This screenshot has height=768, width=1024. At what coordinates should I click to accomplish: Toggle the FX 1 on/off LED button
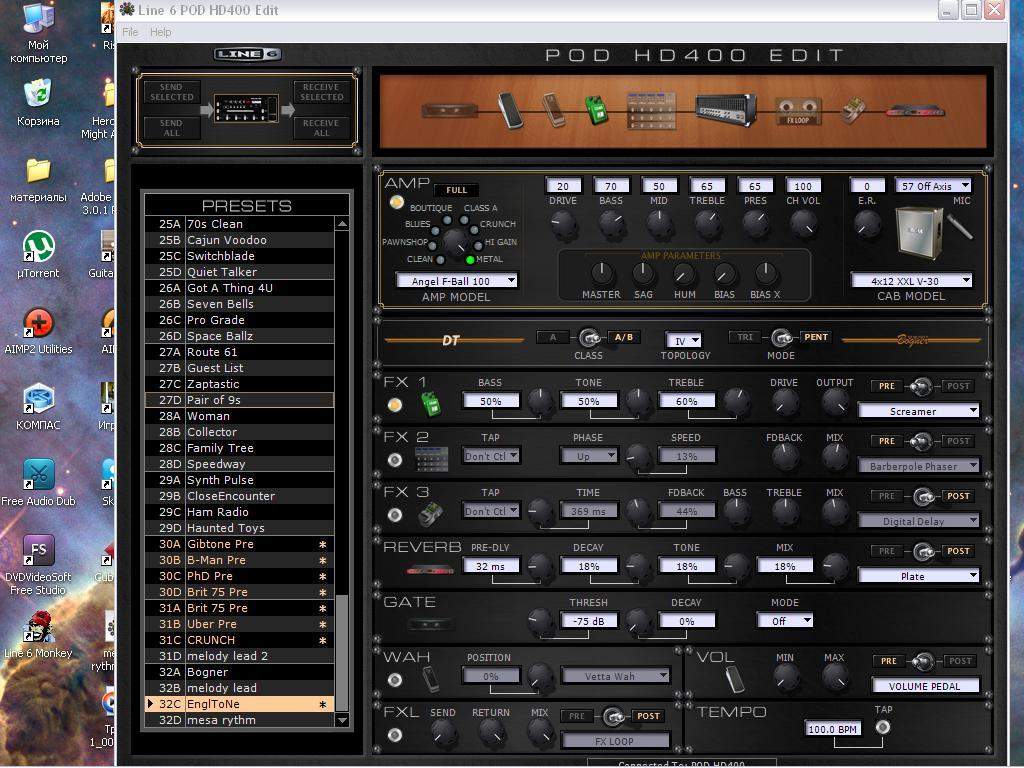click(395, 405)
